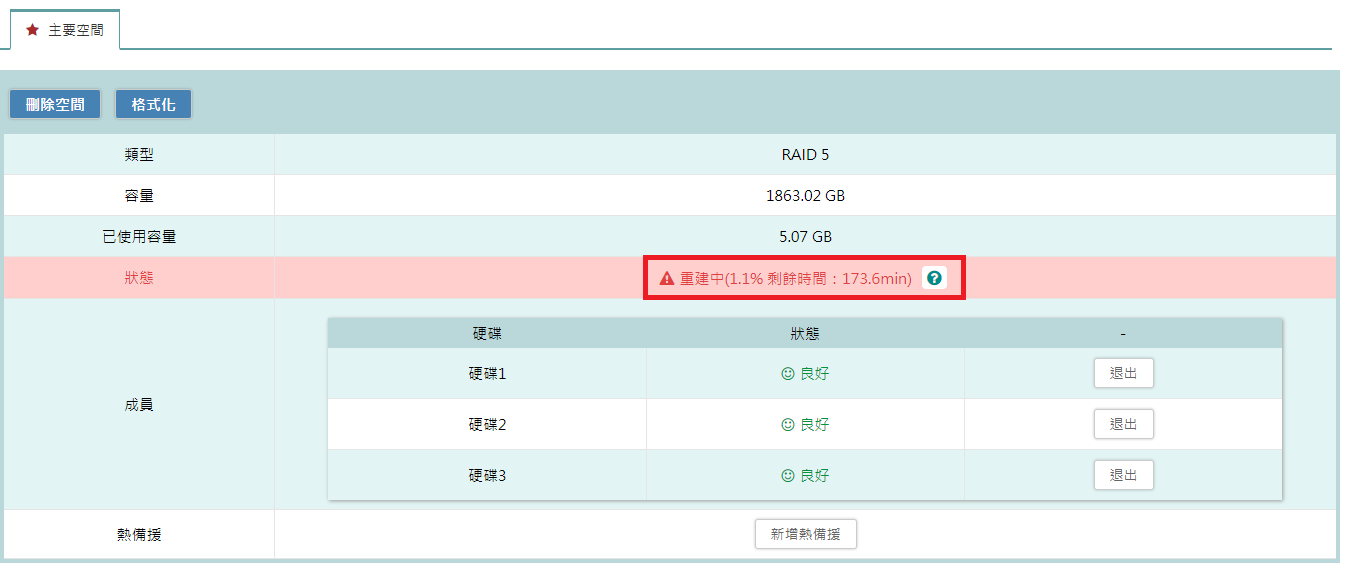
Task: Switch to the 主要空間 tab
Action: pyautogui.click(x=65, y=31)
